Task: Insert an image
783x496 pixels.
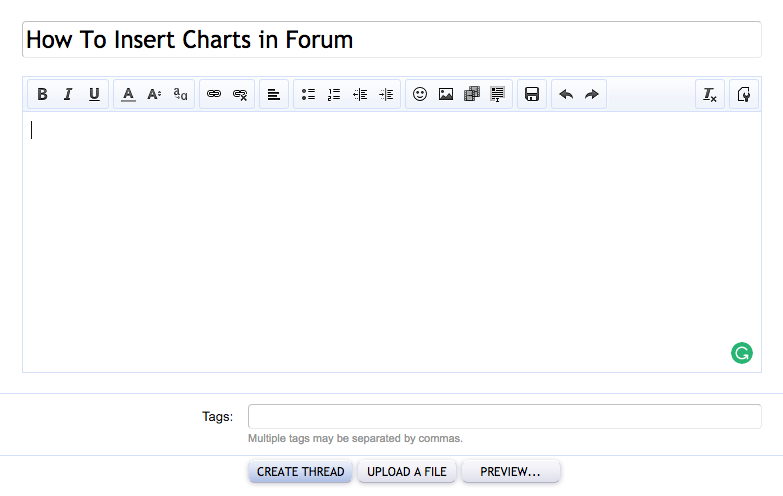Action: pyautogui.click(x=446, y=95)
